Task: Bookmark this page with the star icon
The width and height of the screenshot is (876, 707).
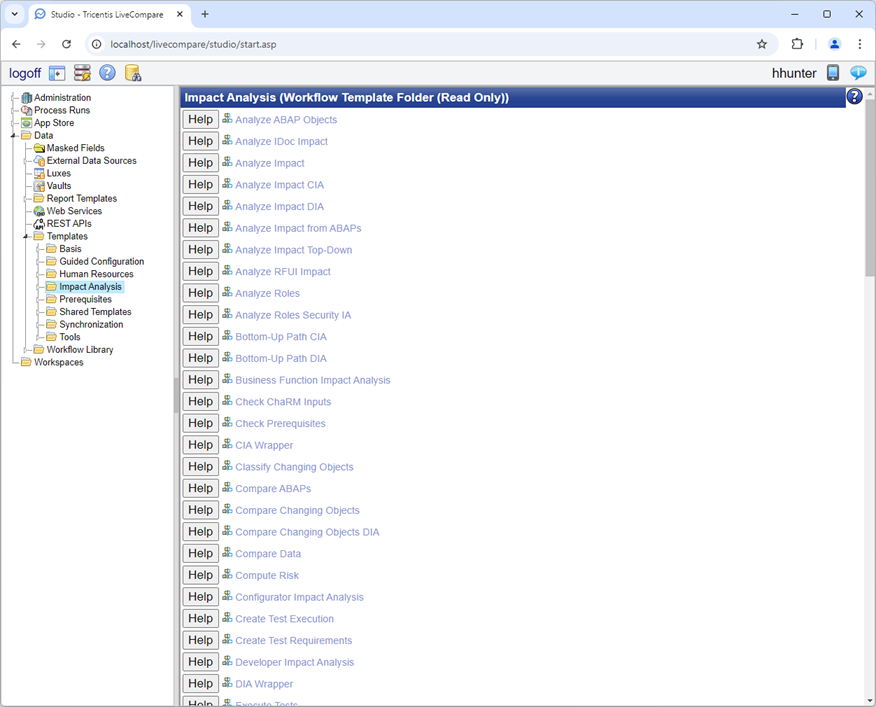Action: pyautogui.click(x=762, y=44)
